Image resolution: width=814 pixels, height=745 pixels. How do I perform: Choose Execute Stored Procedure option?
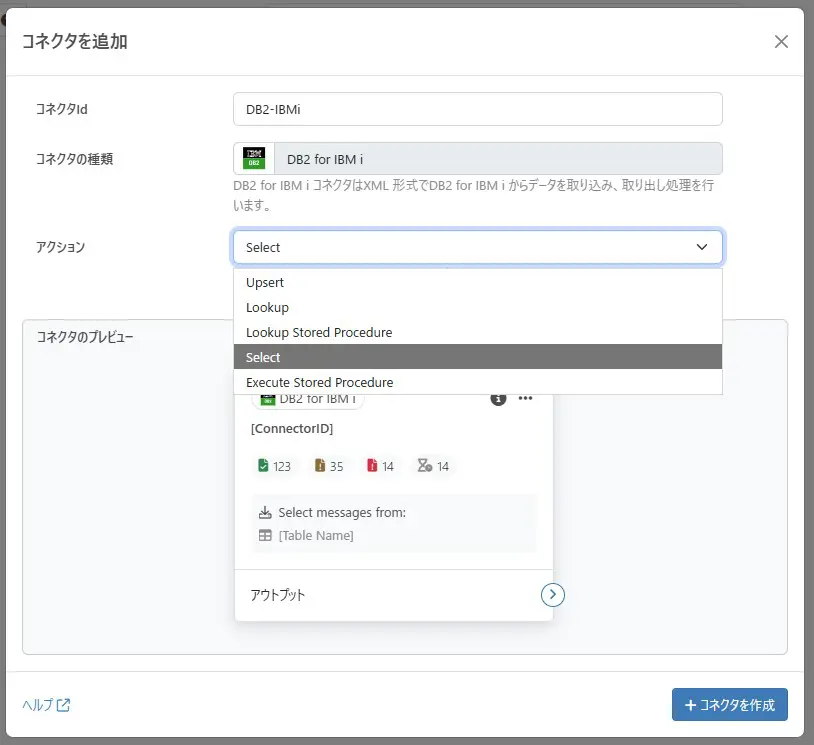click(478, 382)
